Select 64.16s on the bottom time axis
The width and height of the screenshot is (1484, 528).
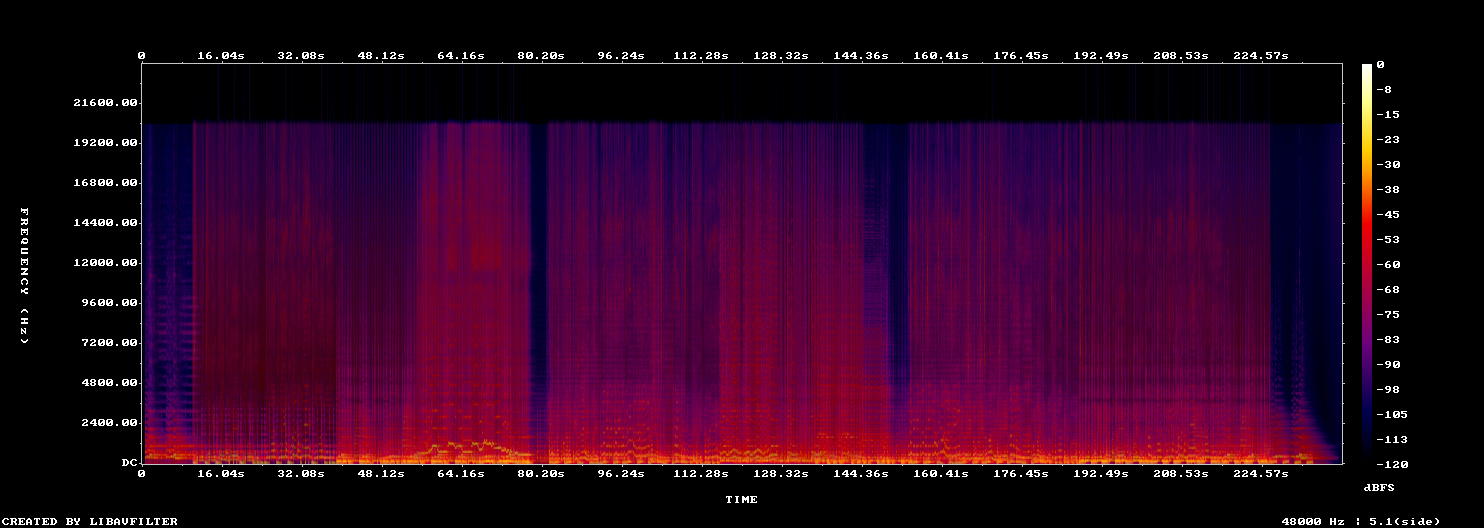pyautogui.click(x=461, y=473)
